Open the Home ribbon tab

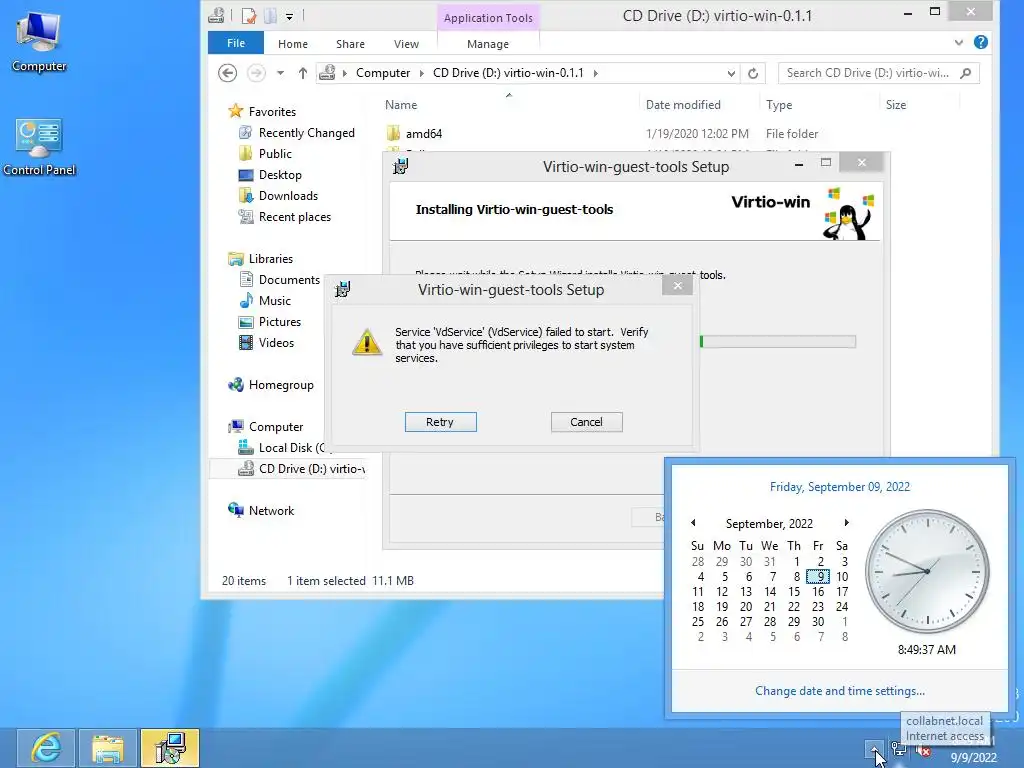pos(293,44)
